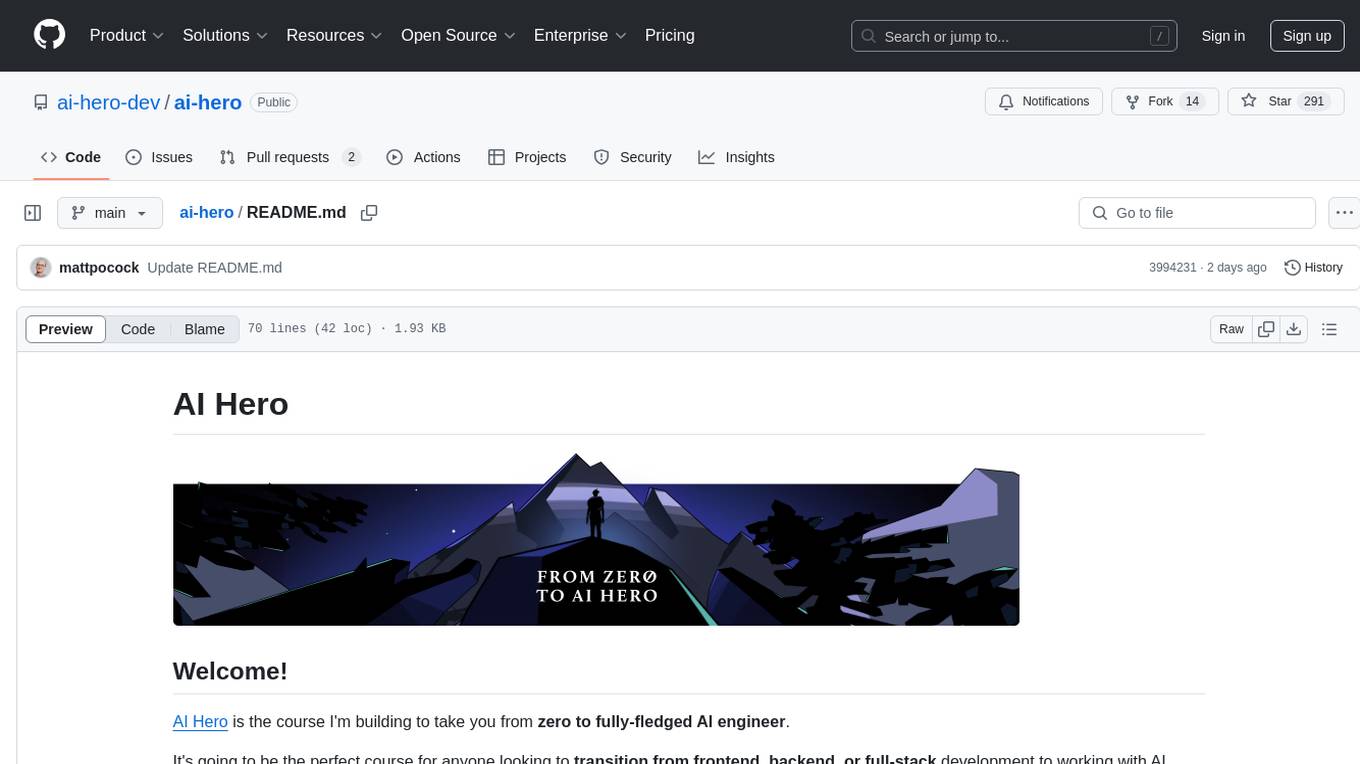Viewport: 1360px width, 764px height.
Task: Click the 291 stars count
Action: pyautogui.click(x=1314, y=102)
